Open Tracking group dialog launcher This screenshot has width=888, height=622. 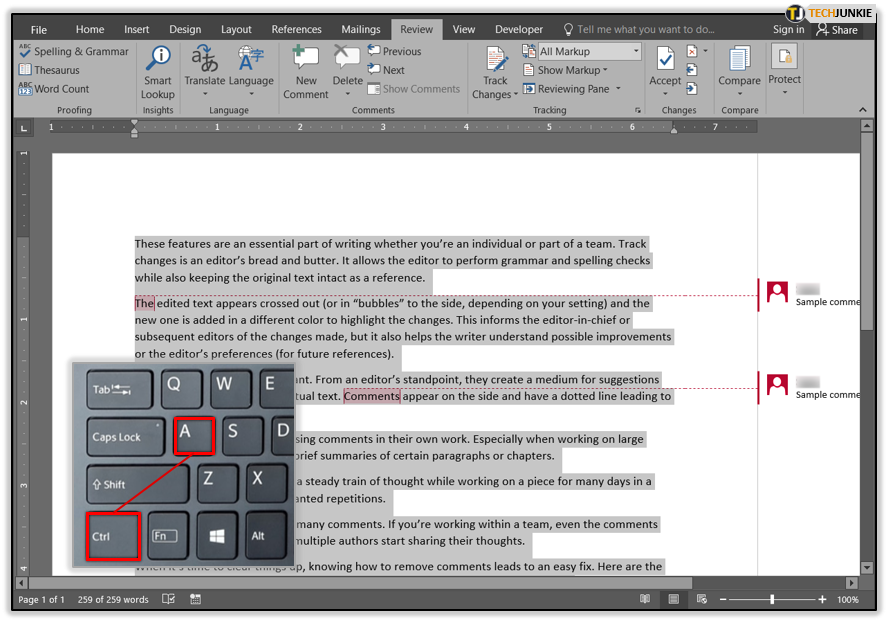(x=638, y=110)
